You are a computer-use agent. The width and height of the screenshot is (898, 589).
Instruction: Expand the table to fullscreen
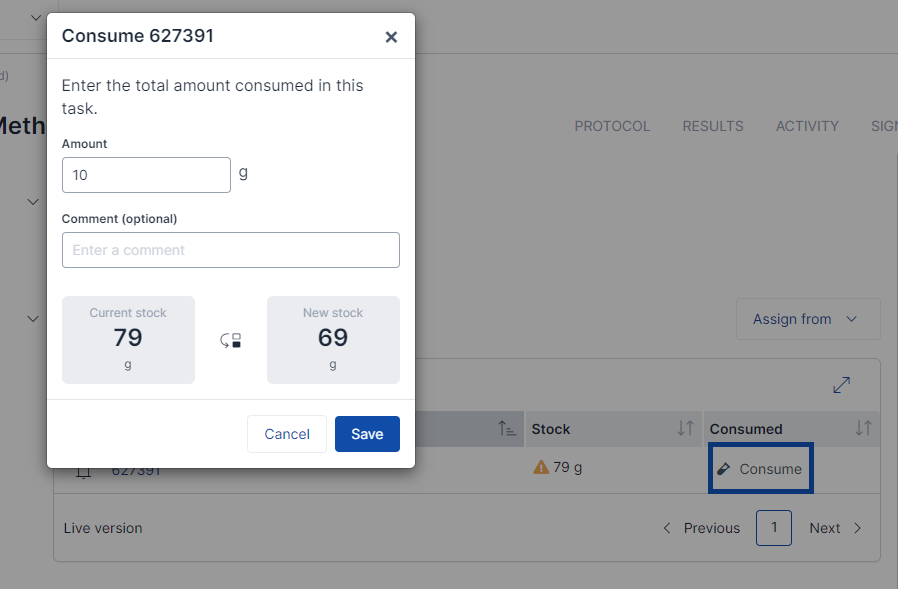click(841, 385)
